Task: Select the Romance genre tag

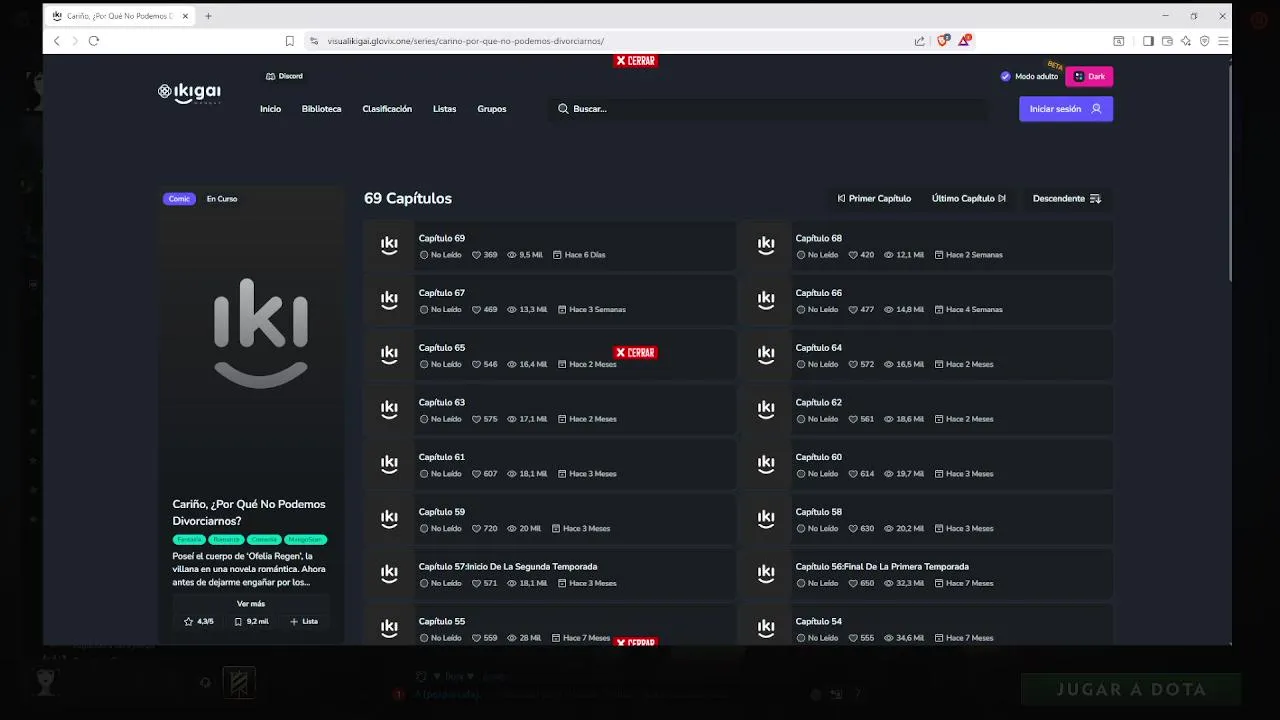Action: point(226,540)
